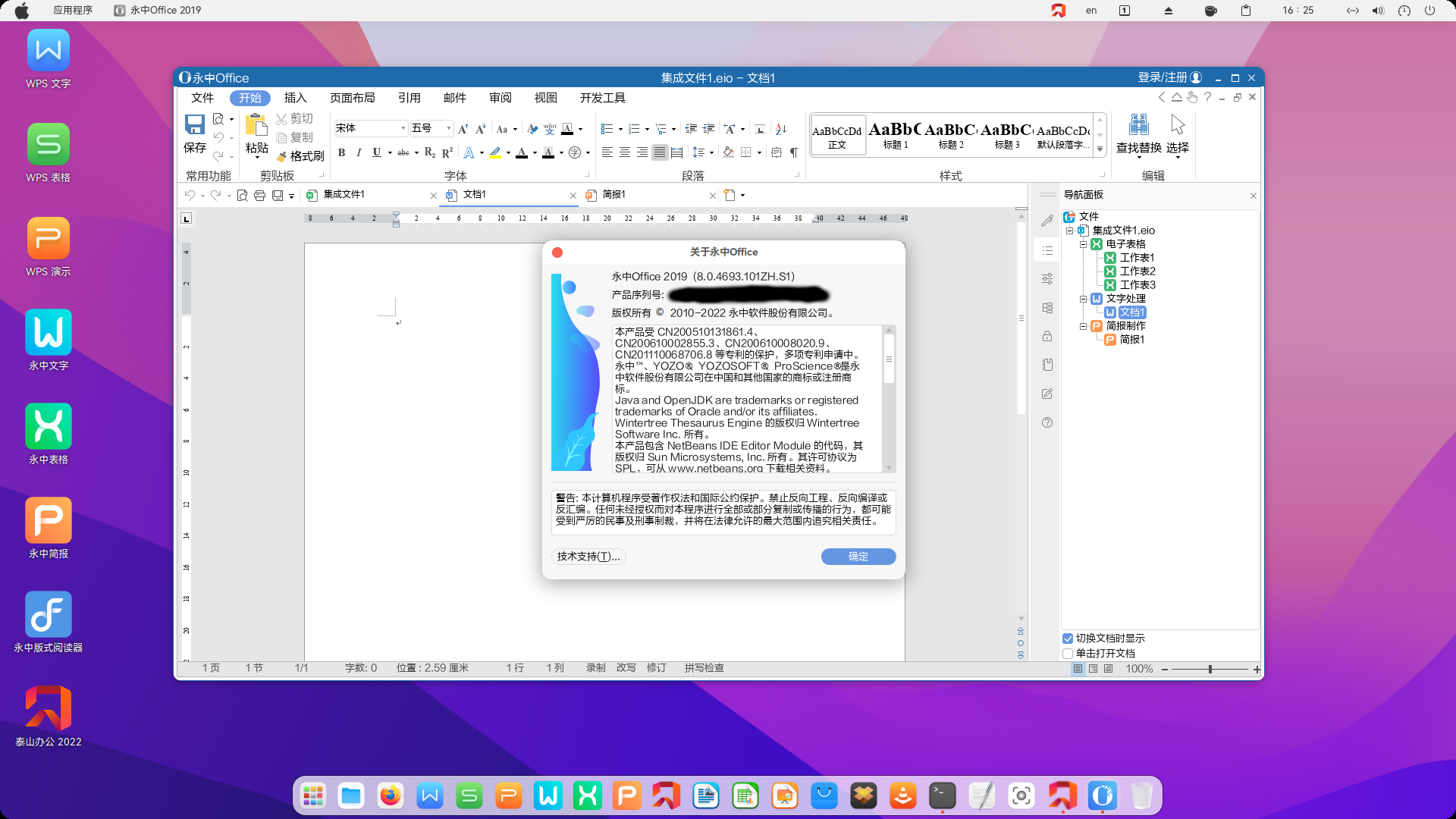1456x819 pixels.
Task: Open the bullet list dropdown arrow
Action: pyautogui.click(x=620, y=130)
